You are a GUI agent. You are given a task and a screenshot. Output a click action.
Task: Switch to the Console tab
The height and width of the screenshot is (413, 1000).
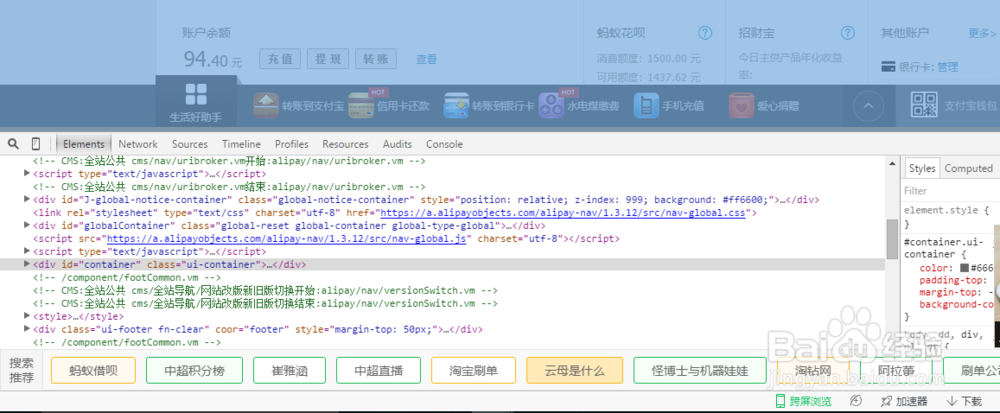[x=445, y=144]
